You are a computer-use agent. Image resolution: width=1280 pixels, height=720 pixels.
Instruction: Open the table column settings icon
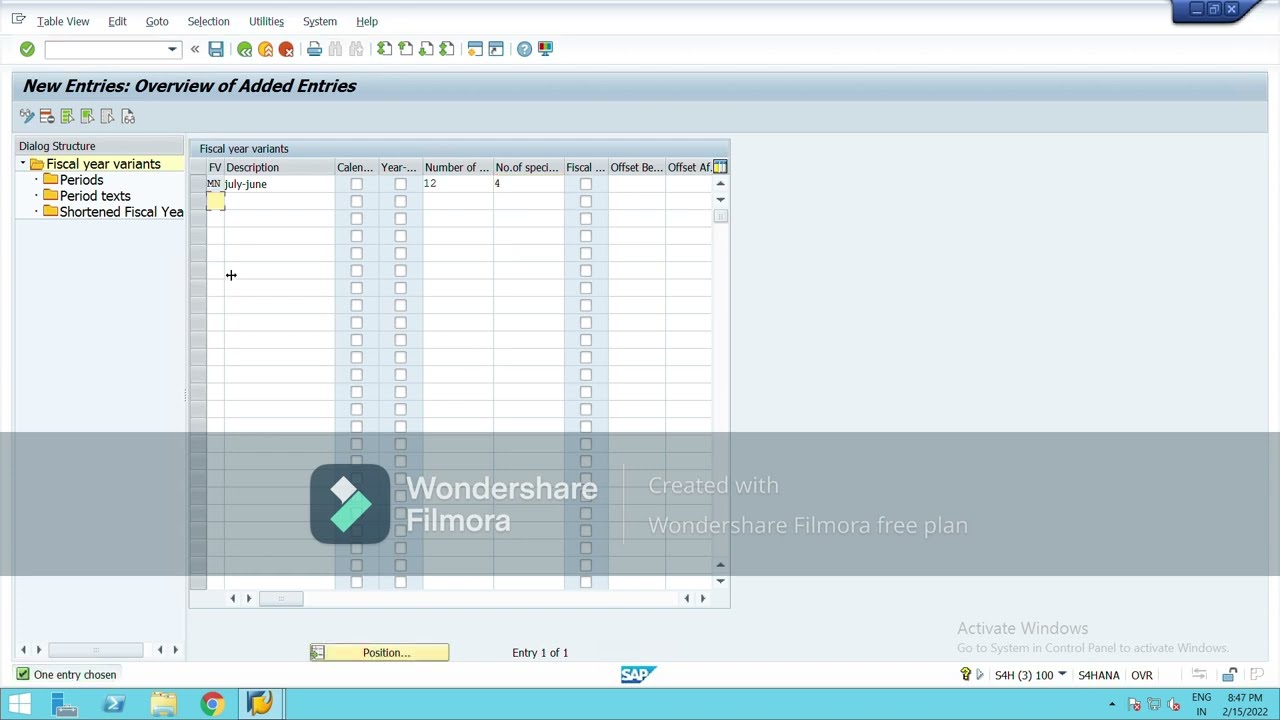click(720, 167)
